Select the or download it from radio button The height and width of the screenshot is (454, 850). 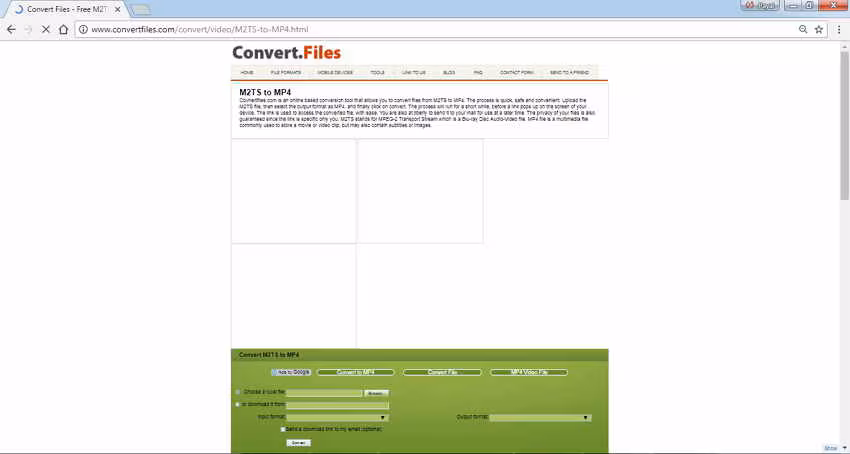pyautogui.click(x=238, y=404)
